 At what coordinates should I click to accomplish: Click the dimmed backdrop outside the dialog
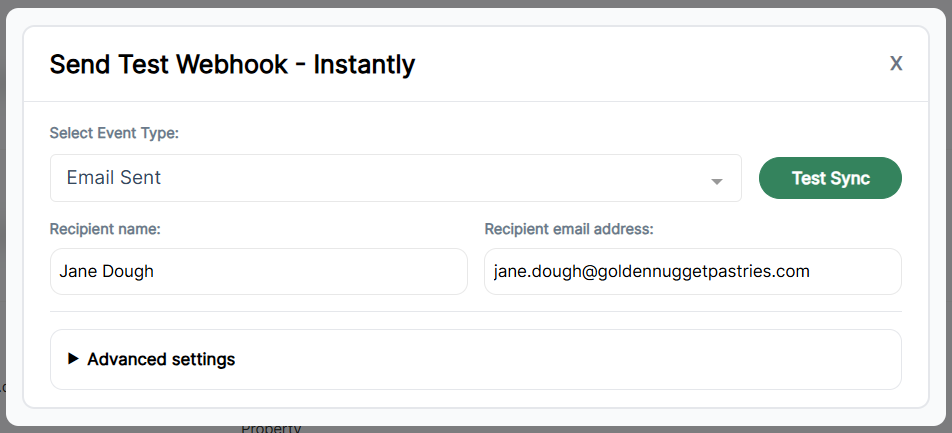(x=600, y=424)
